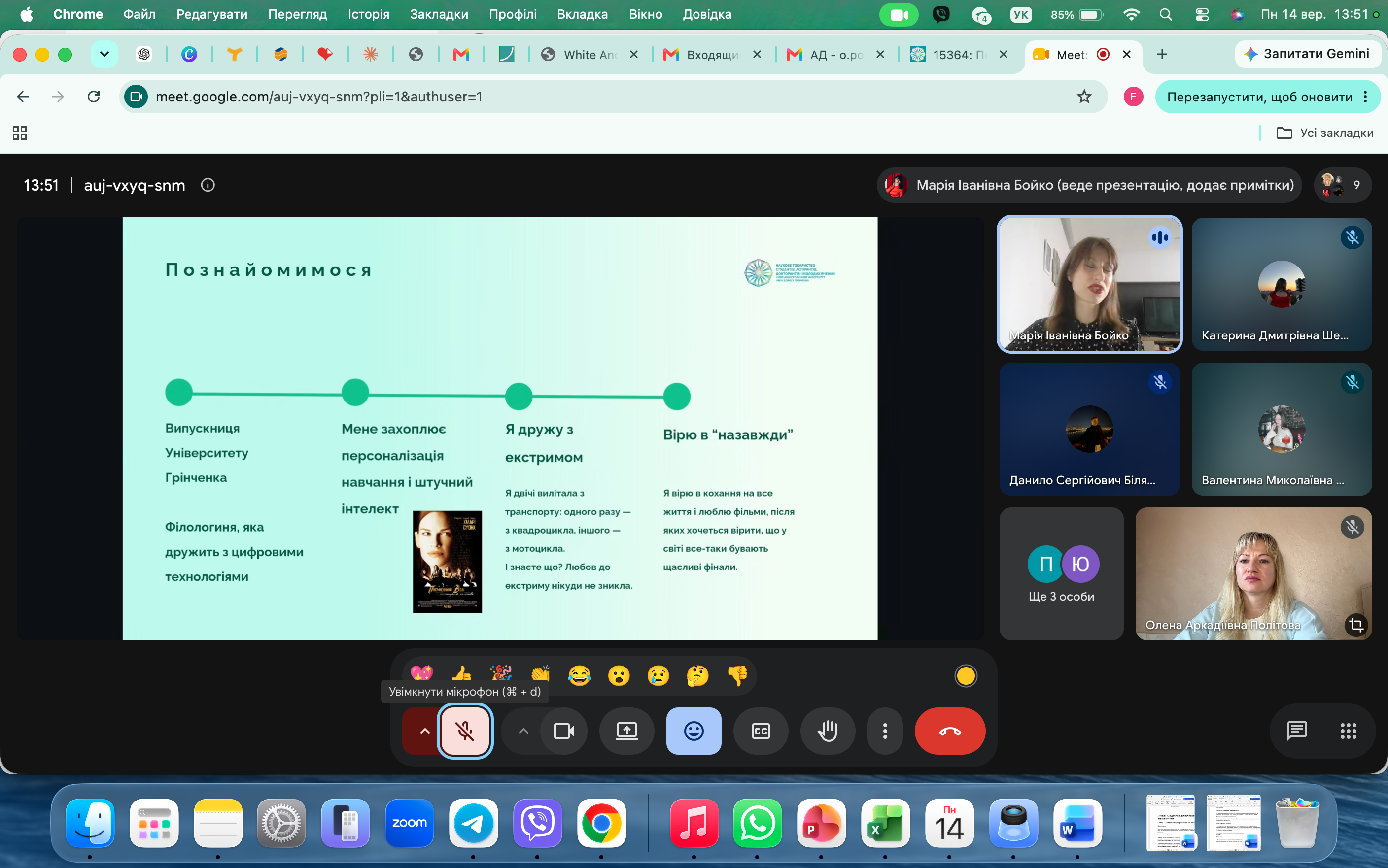Screen dimensions: 1388x868
Task: Raise hand in the meeting
Action: [828, 731]
